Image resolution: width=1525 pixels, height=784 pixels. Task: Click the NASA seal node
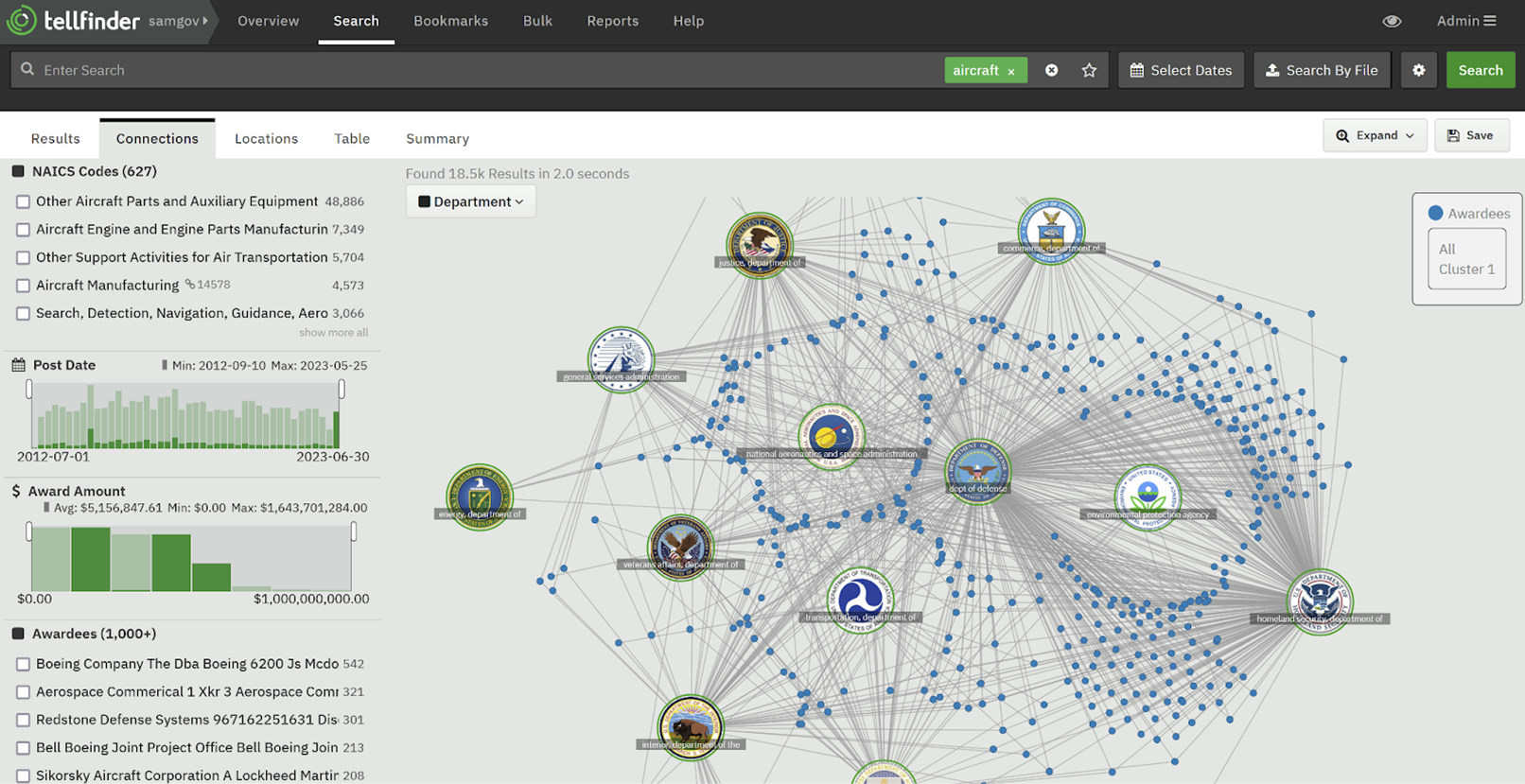pyautogui.click(x=831, y=437)
